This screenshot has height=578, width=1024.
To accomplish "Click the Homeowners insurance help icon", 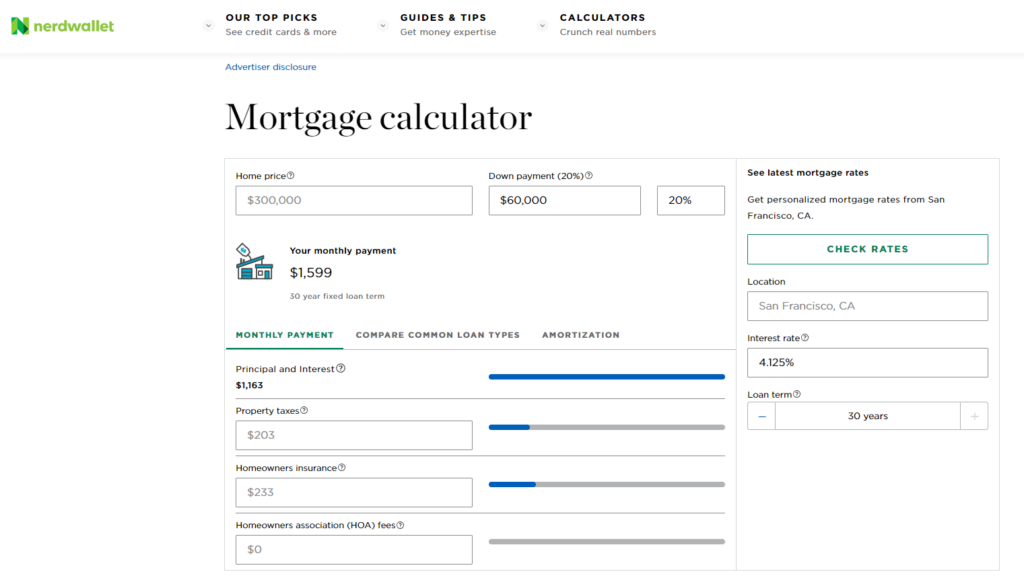I will (342, 467).
